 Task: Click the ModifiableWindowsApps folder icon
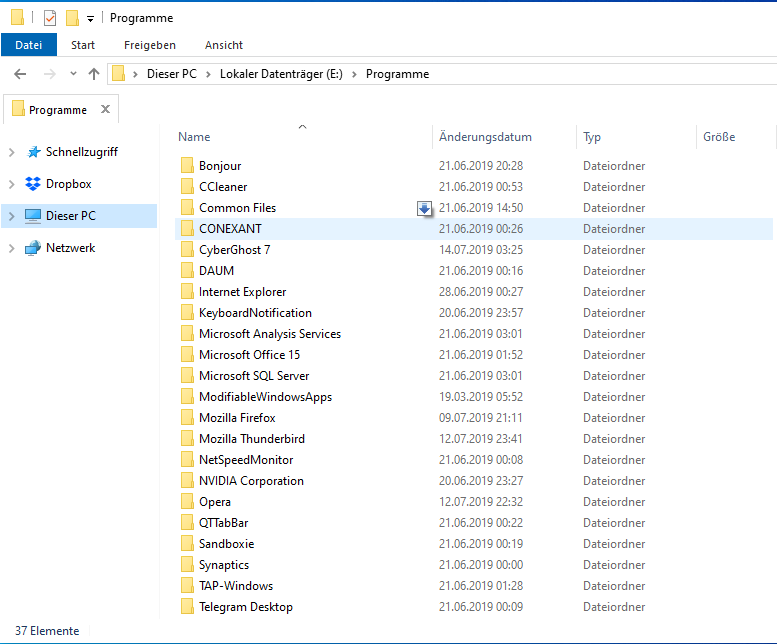tap(187, 397)
